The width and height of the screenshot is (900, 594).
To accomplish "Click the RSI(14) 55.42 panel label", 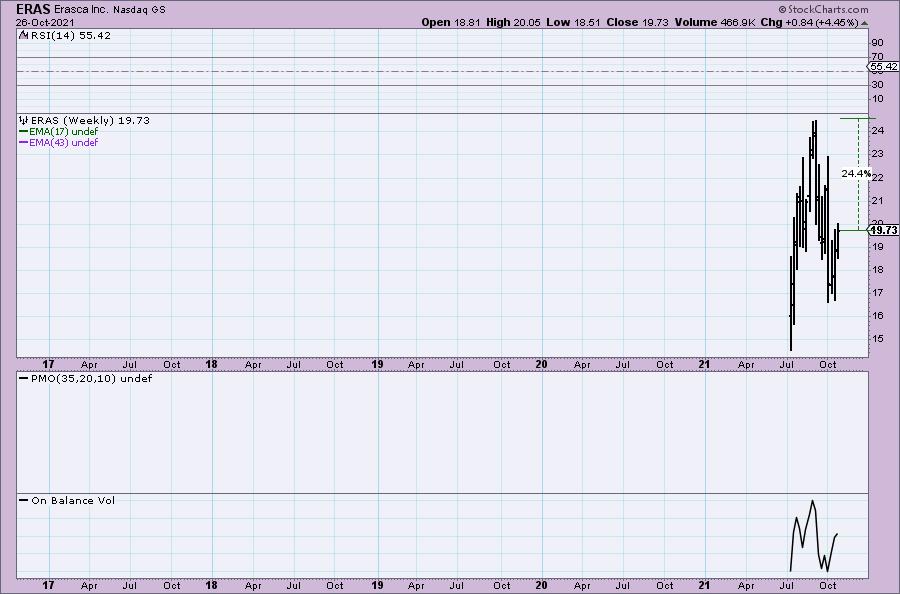I will (70, 35).
